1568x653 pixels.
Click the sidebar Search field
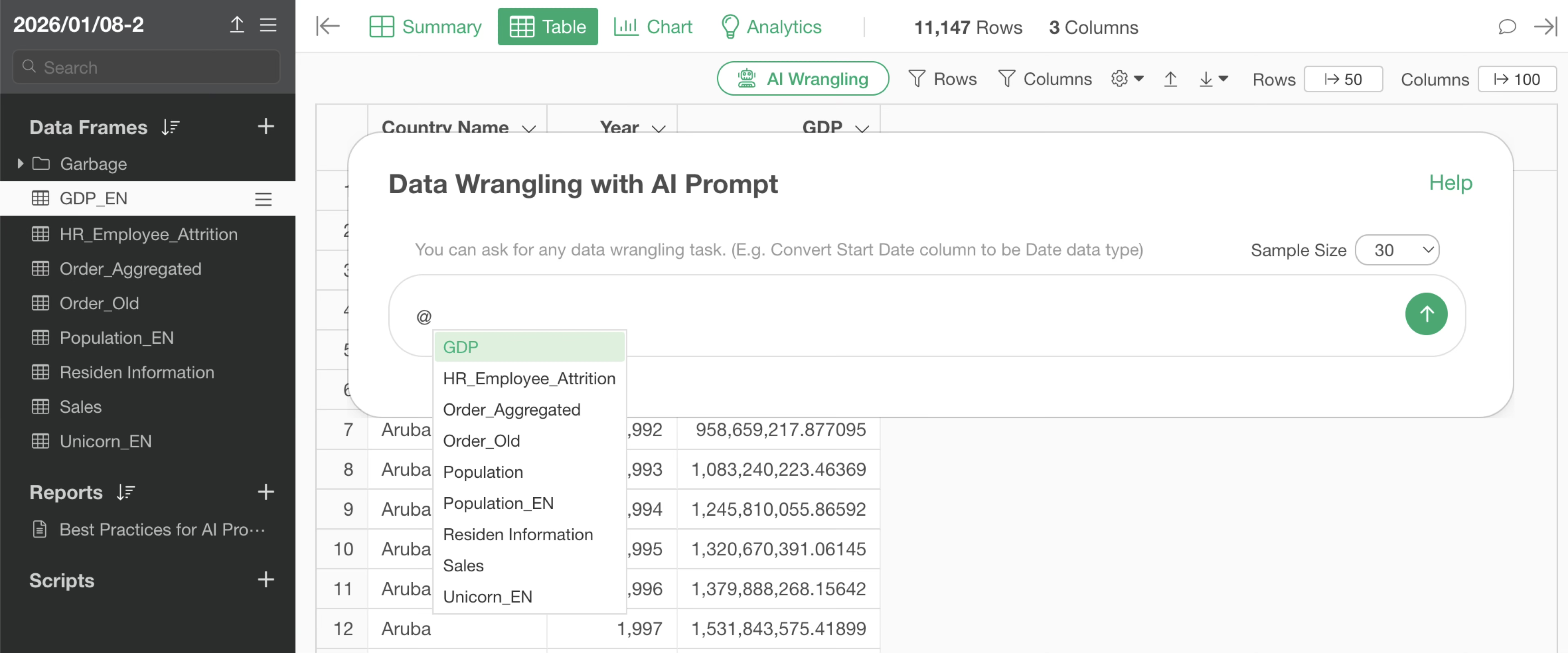[x=146, y=67]
